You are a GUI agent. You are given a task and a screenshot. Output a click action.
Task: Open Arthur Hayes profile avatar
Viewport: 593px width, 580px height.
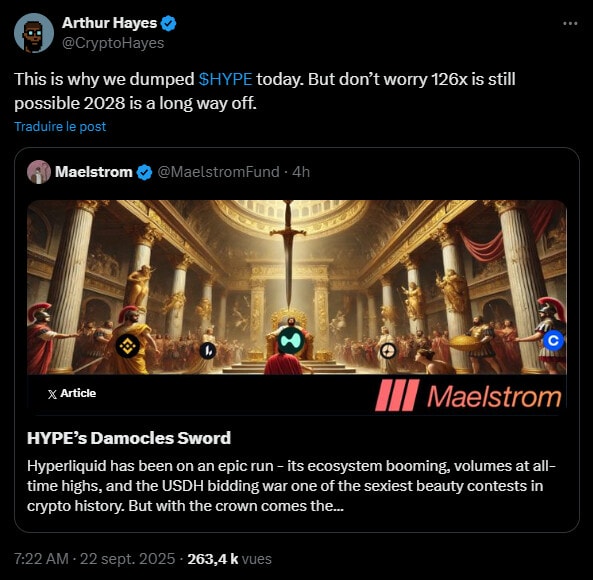click(34, 33)
